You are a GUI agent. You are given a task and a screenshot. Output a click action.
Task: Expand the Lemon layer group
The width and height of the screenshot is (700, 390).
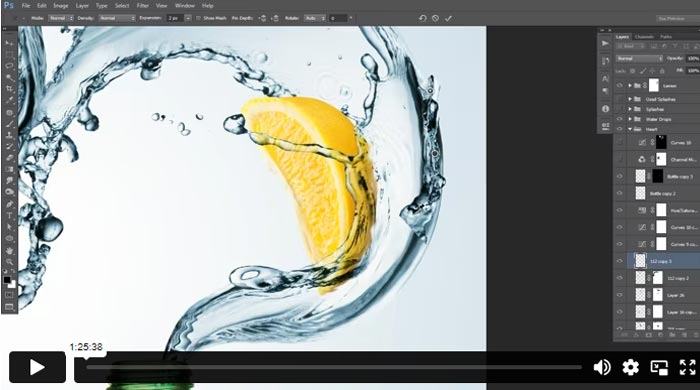click(630, 85)
